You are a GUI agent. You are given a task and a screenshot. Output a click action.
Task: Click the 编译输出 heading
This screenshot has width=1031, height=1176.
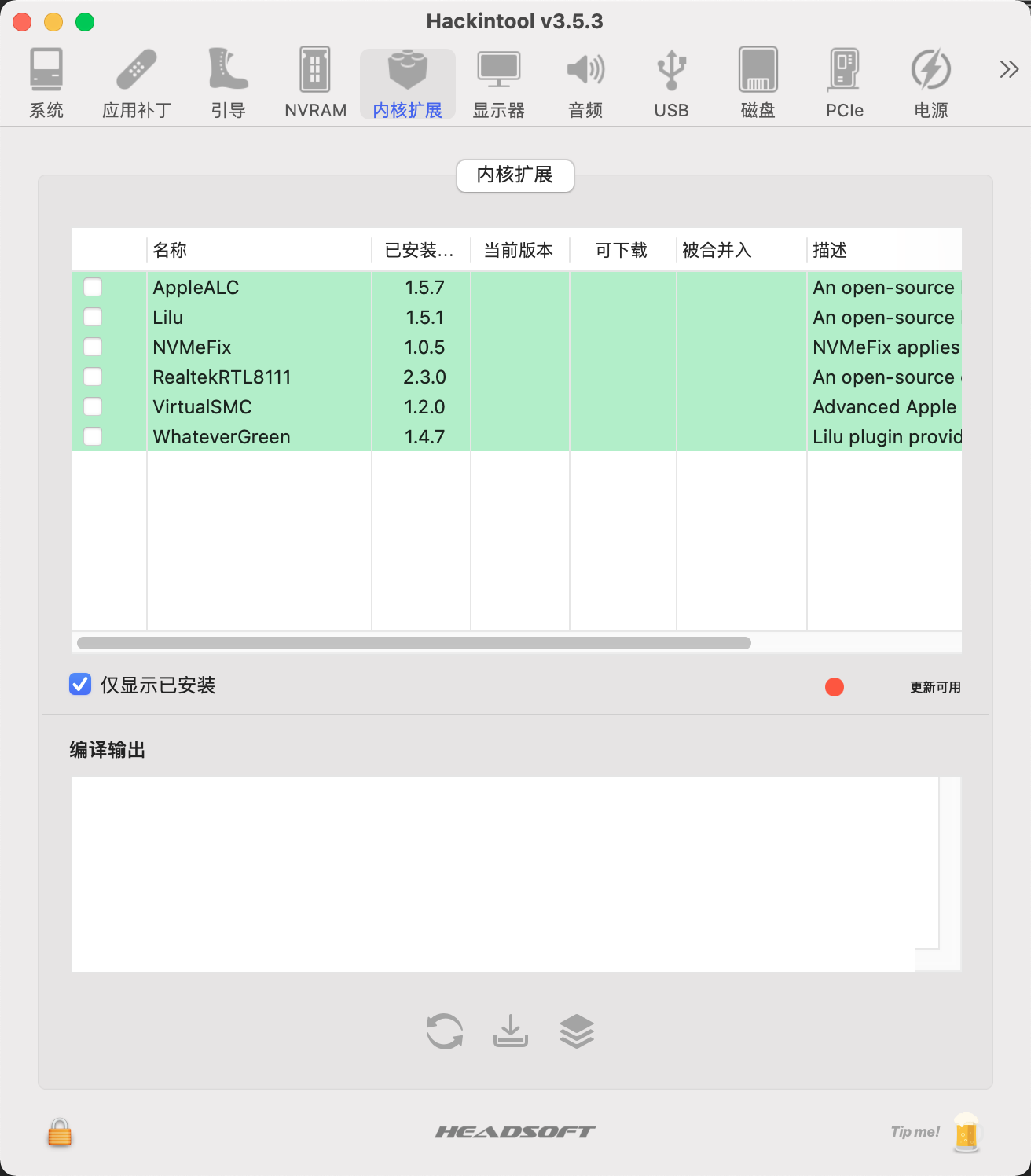(x=108, y=750)
